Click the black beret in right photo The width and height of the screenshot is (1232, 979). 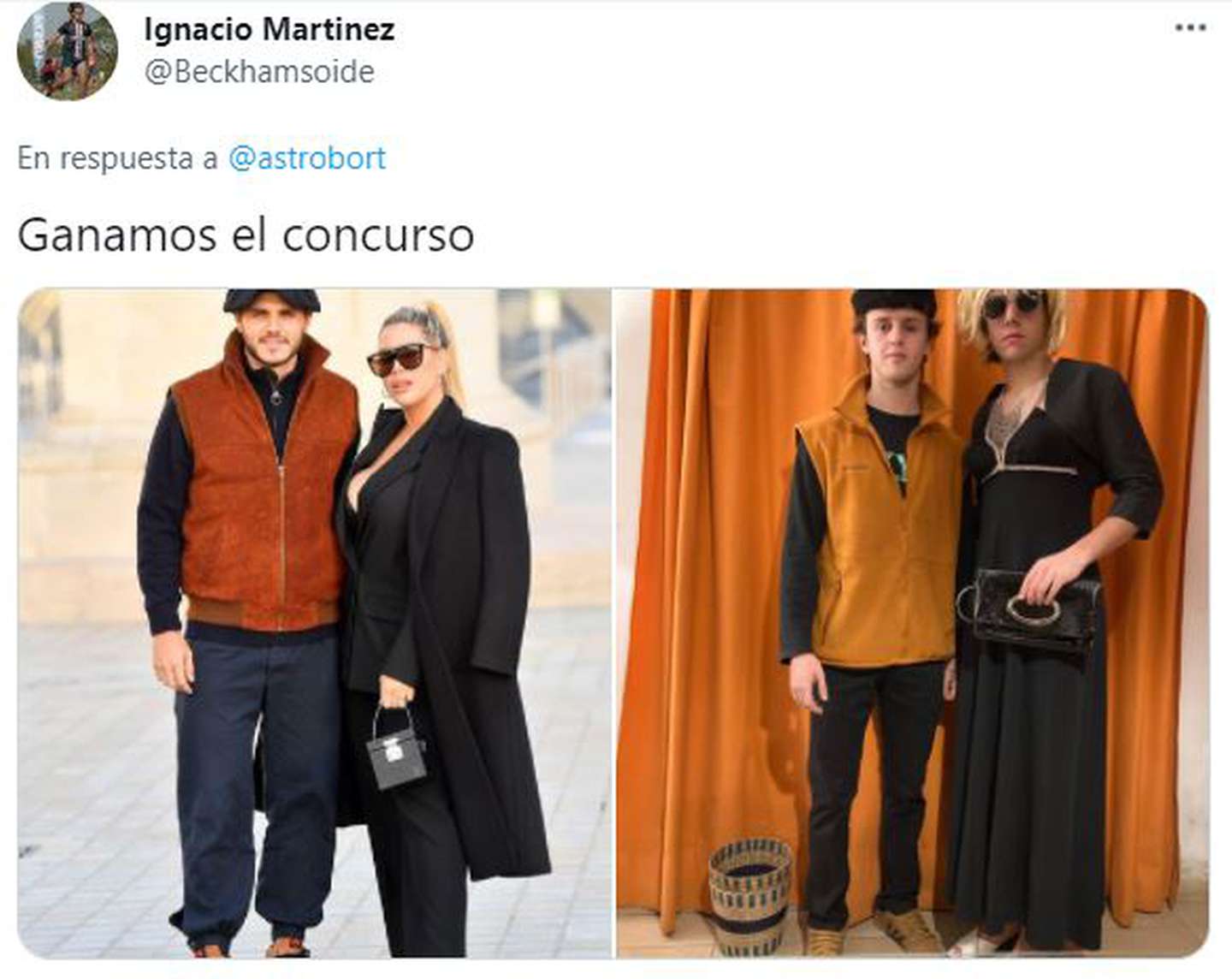coord(895,302)
